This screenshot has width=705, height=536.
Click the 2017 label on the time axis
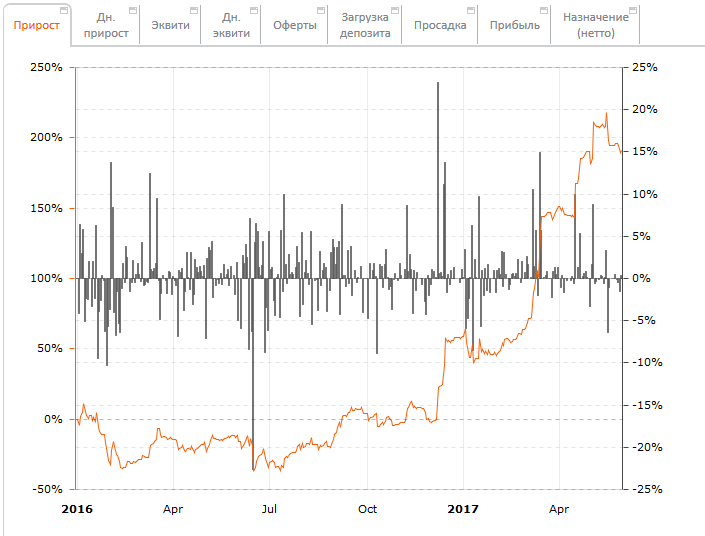click(x=464, y=509)
